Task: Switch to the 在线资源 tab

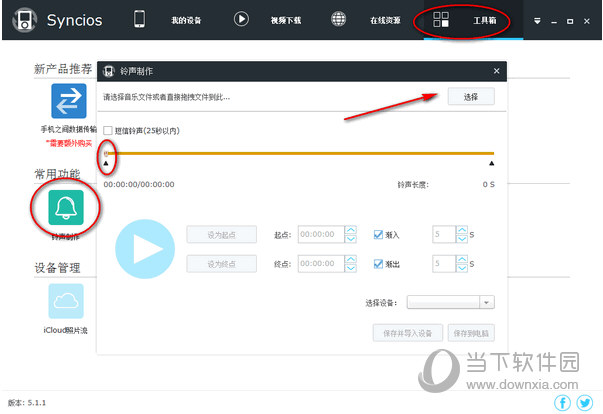Action: coord(385,20)
